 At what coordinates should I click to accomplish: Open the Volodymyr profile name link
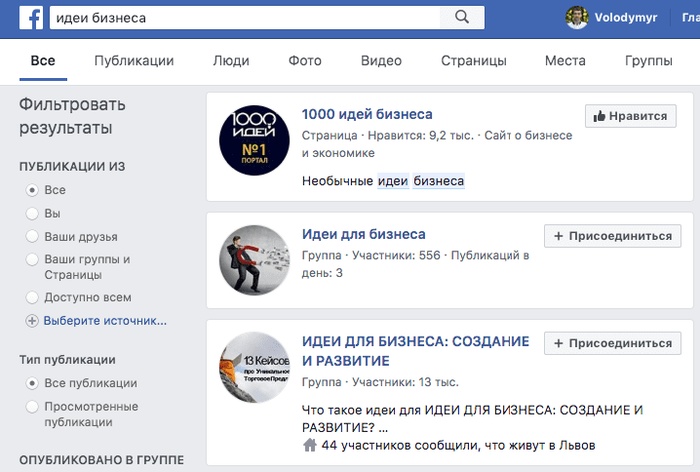[x=625, y=18]
